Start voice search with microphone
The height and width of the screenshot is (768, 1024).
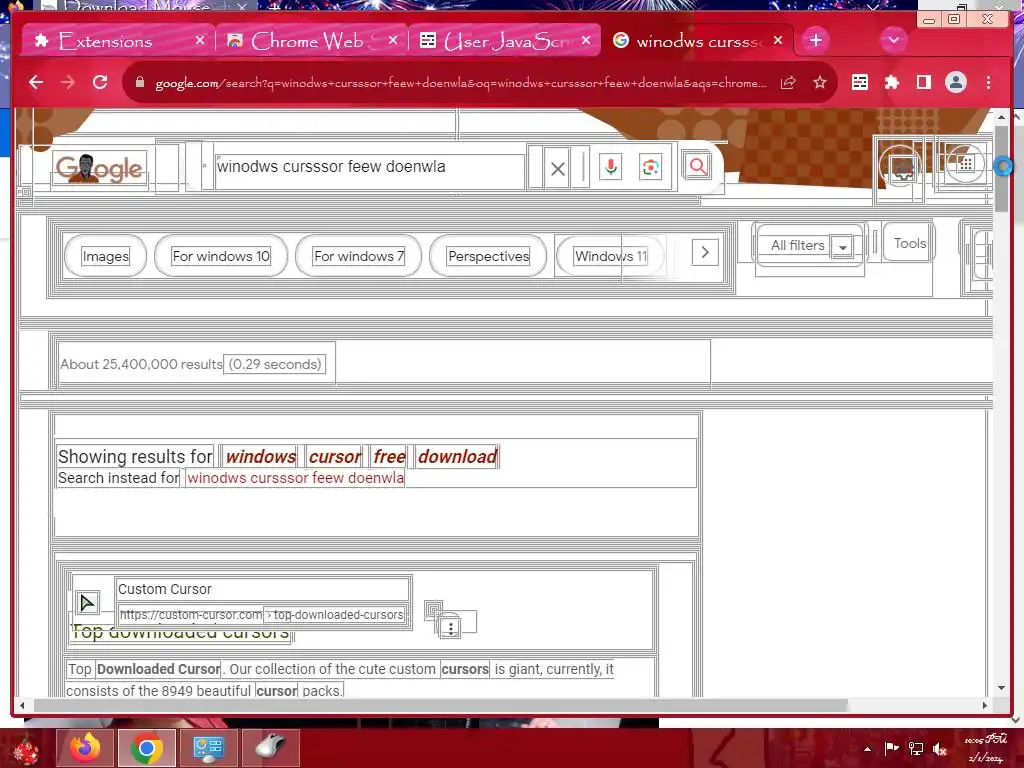[x=611, y=167]
